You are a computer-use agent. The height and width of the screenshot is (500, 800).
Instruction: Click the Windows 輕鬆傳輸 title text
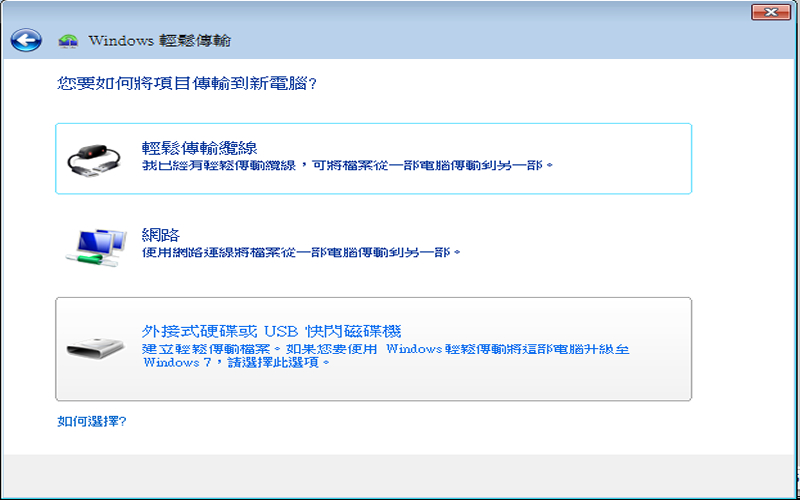[x=160, y=41]
